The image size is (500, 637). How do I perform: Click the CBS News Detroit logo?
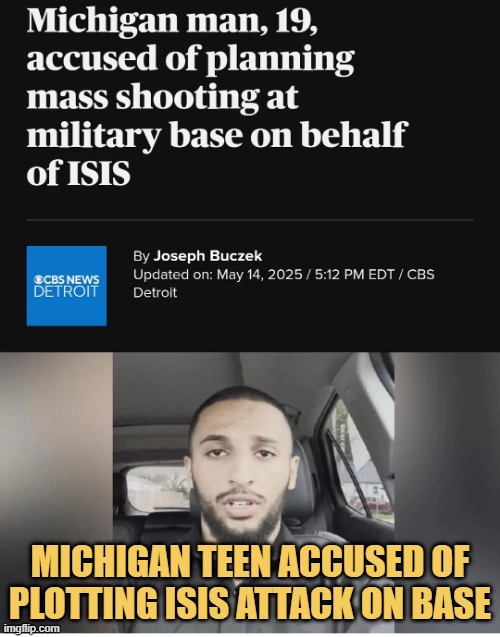coord(67,286)
